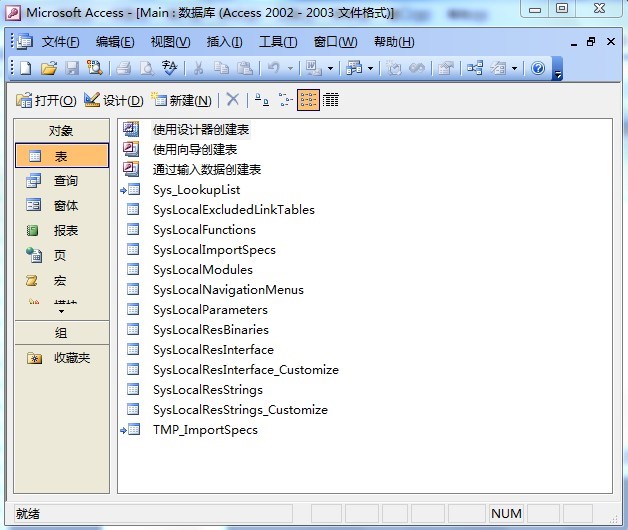
Task: Click the Office Links toolbar icon
Action: (313, 69)
